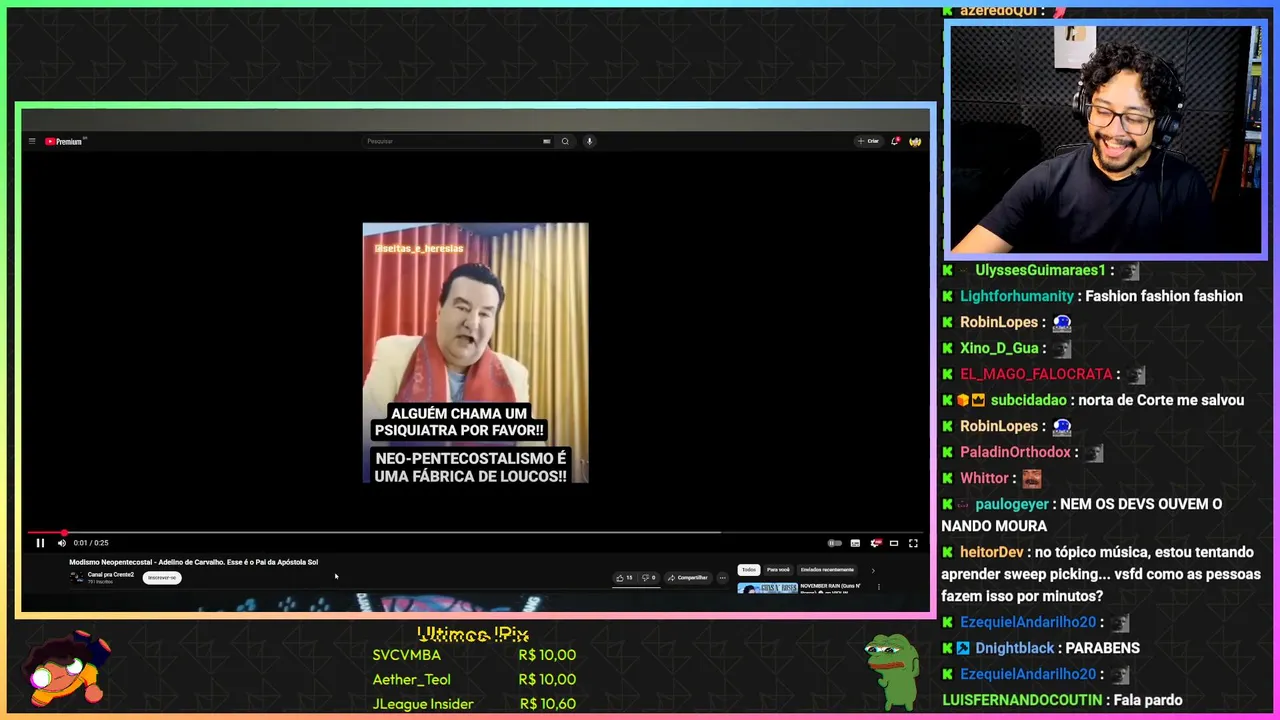
Task: Click the emote in Whittor's message
Action: [x=1031, y=479]
